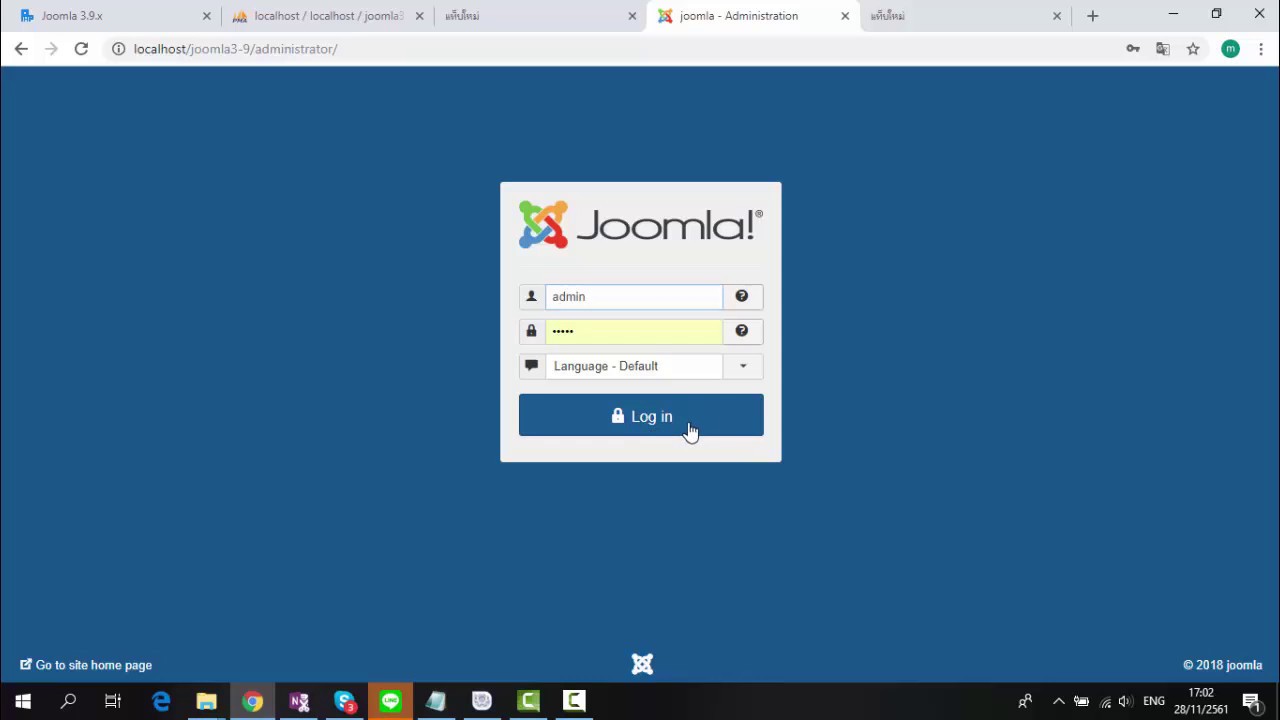
Task: Close the joomla - Administration tab
Action: tap(845, 16)
